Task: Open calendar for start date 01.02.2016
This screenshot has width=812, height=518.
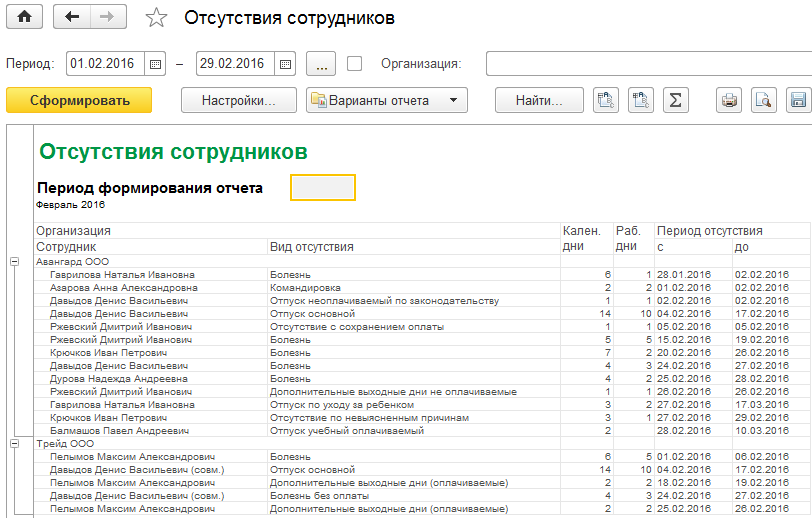Action: point(155,64)
